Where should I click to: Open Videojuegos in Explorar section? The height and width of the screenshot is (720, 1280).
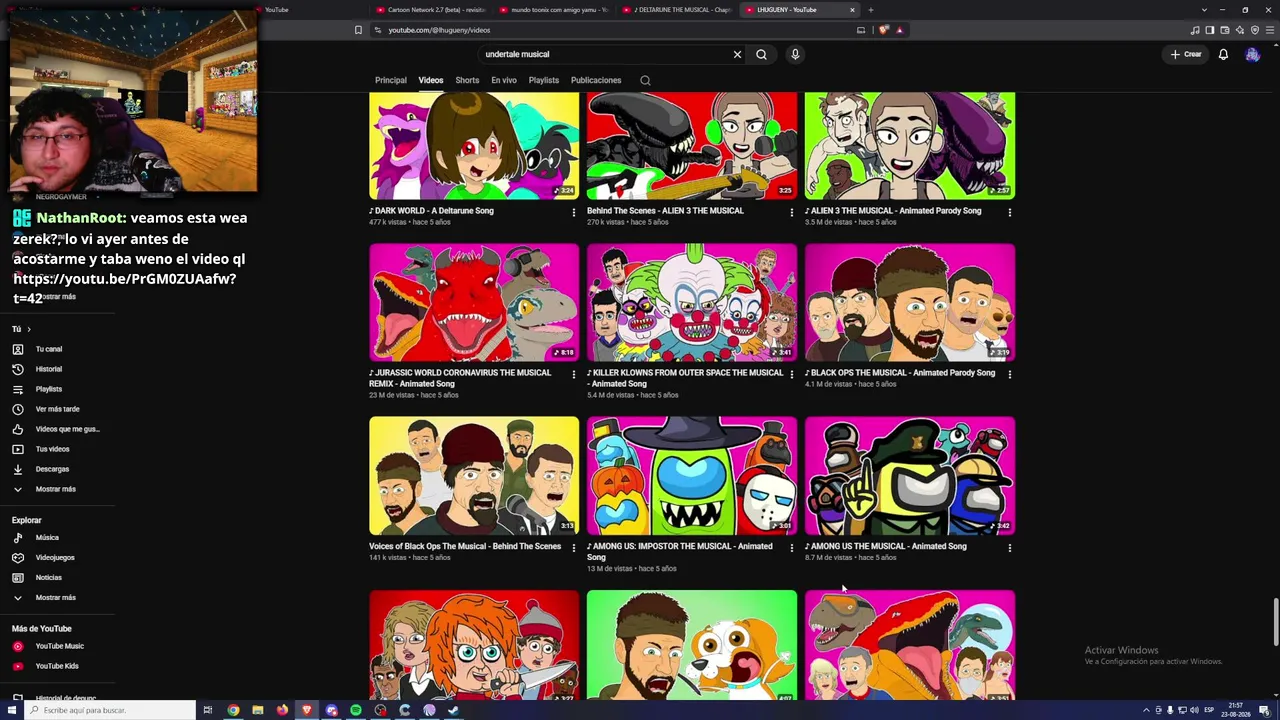click(55, 557)
